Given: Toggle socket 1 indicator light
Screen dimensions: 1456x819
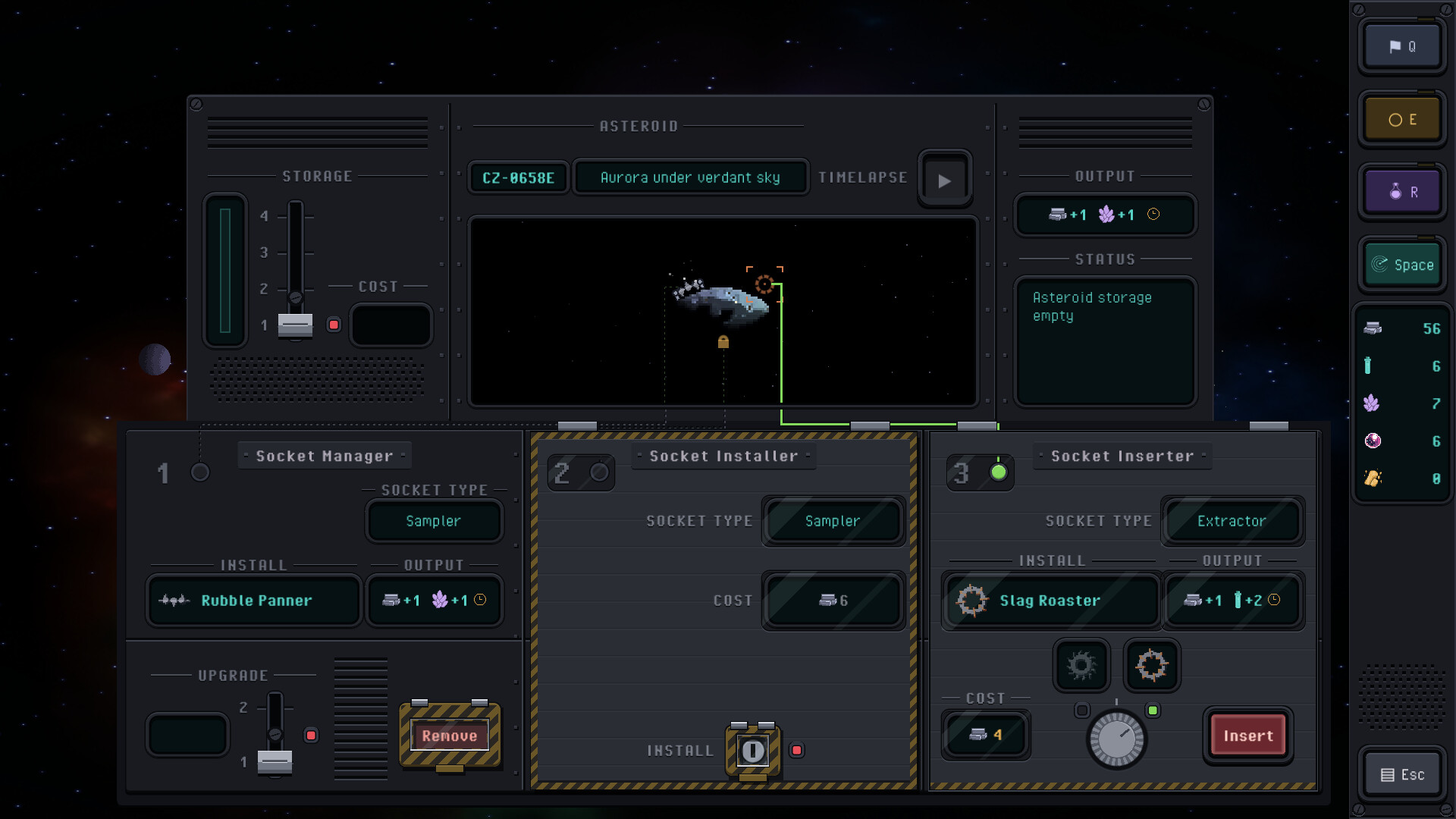Looking at the screenshot, I should coord(200,472).
